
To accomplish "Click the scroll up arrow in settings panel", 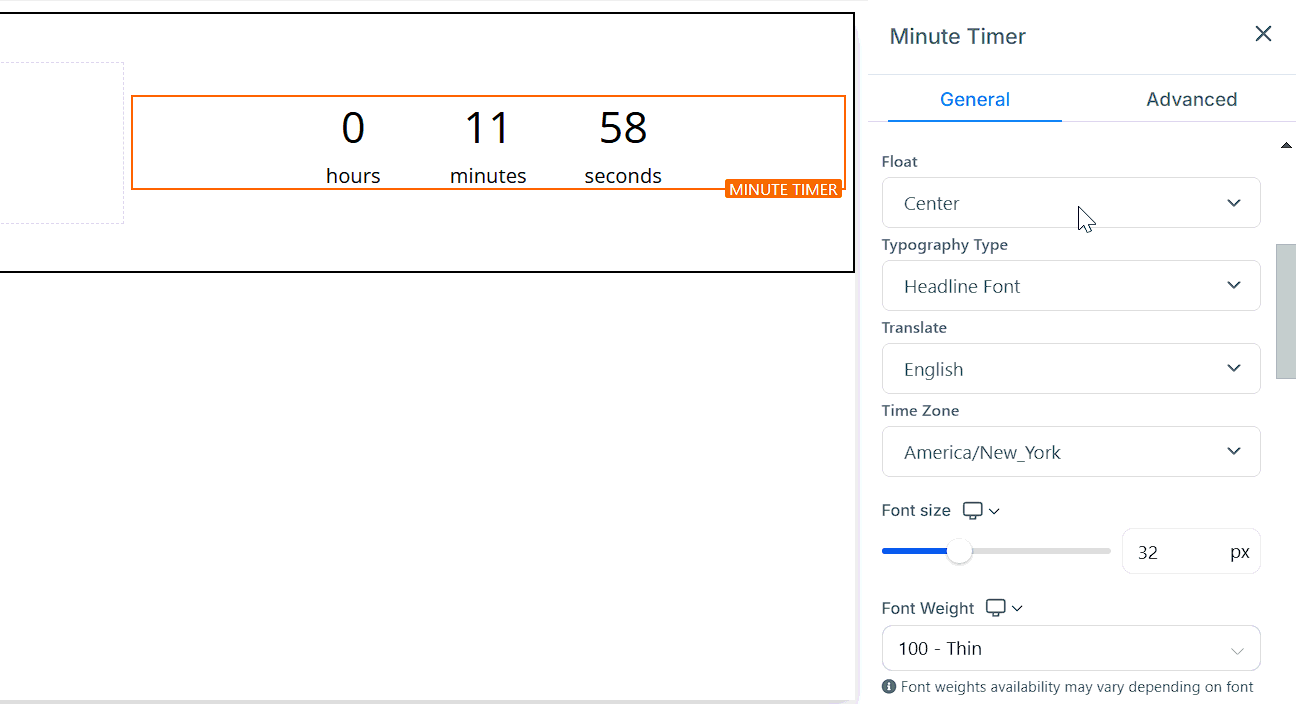I will pyautogui.click(x=1286, y=146).
